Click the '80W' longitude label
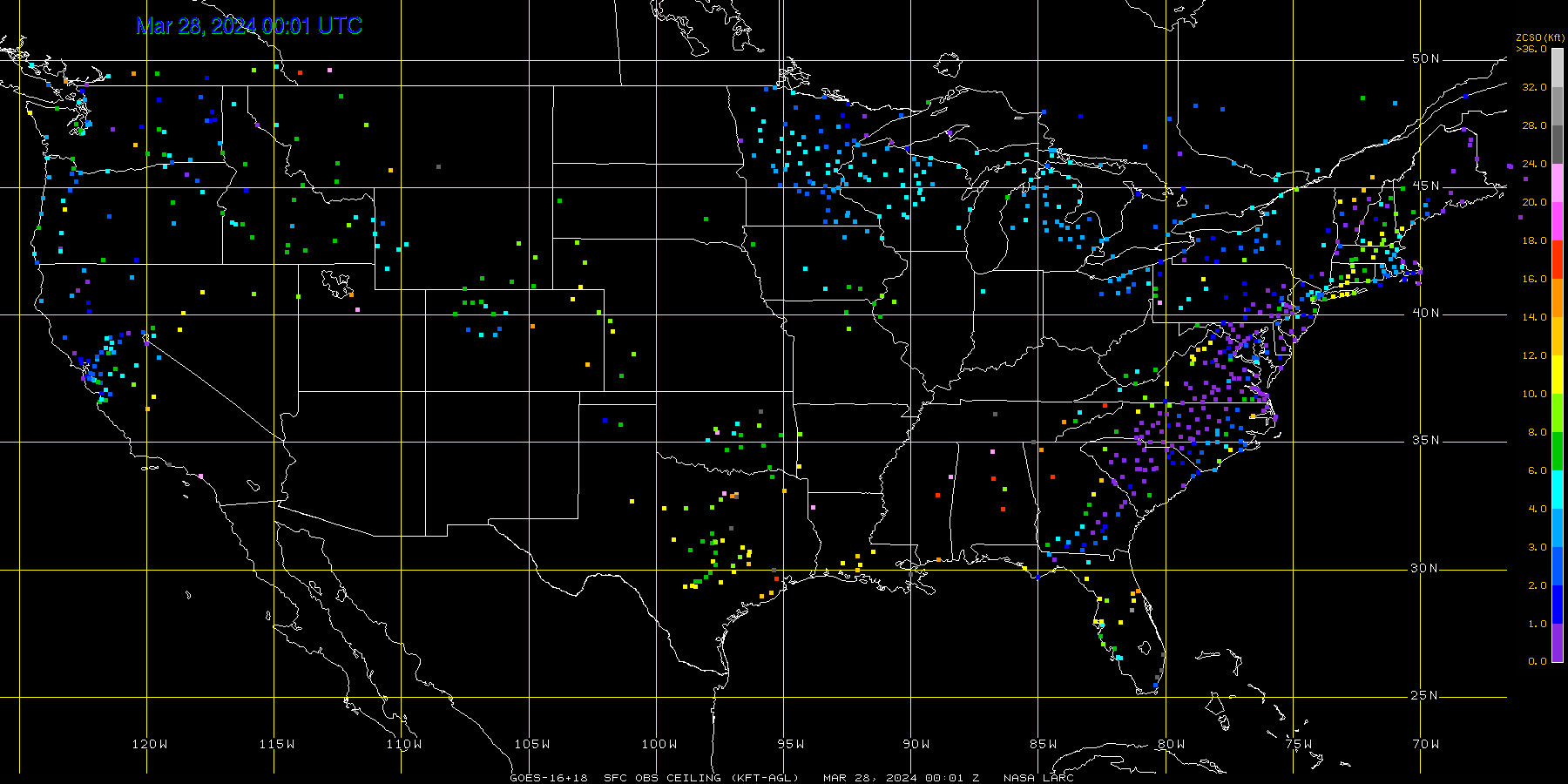 1172,744
